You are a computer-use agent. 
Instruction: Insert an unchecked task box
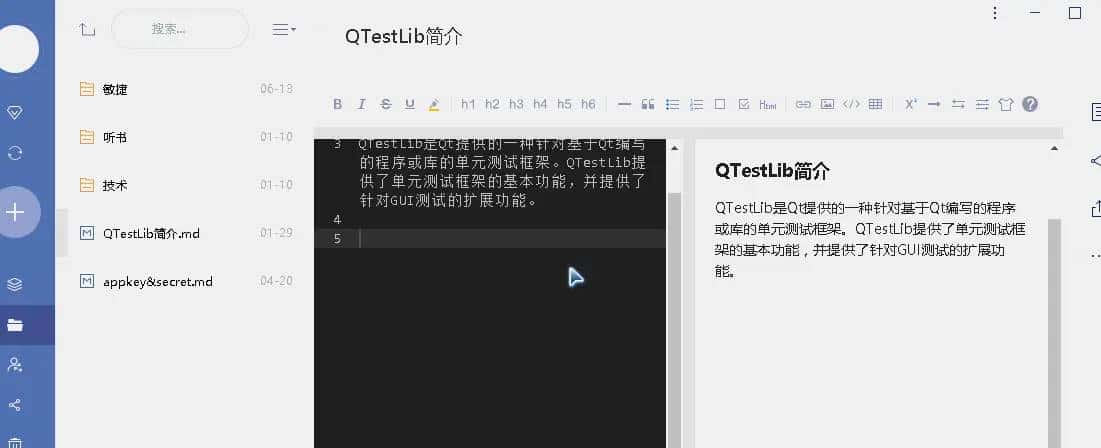point(720,104)
